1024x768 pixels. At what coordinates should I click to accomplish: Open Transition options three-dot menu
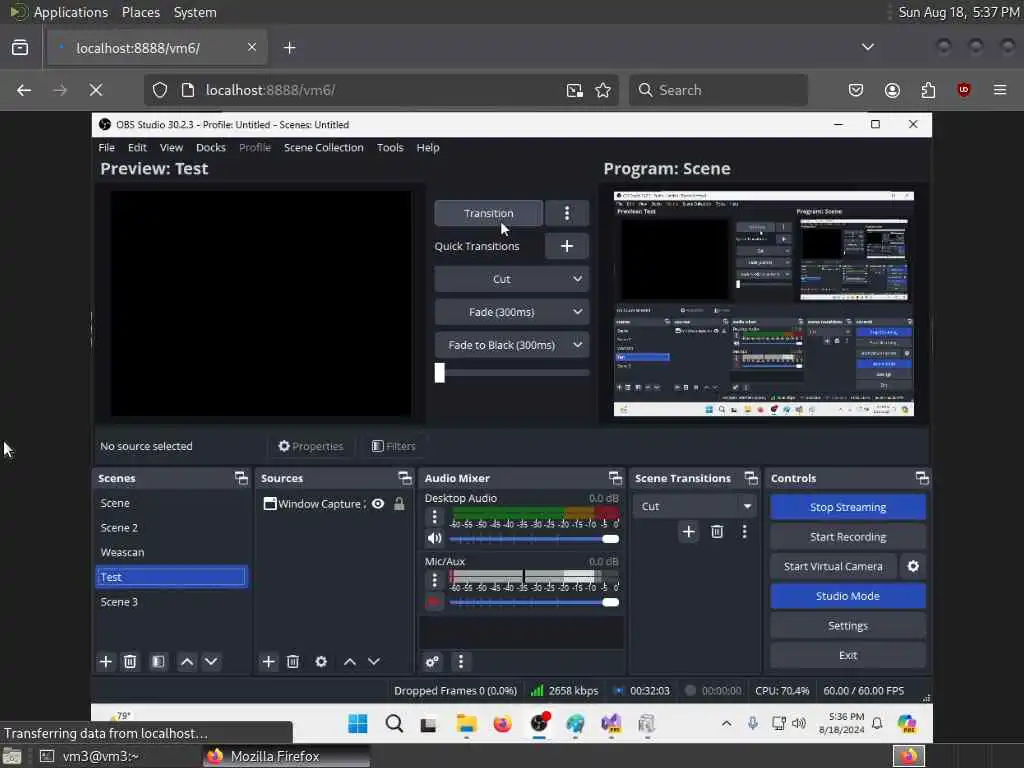pos(566,213)
